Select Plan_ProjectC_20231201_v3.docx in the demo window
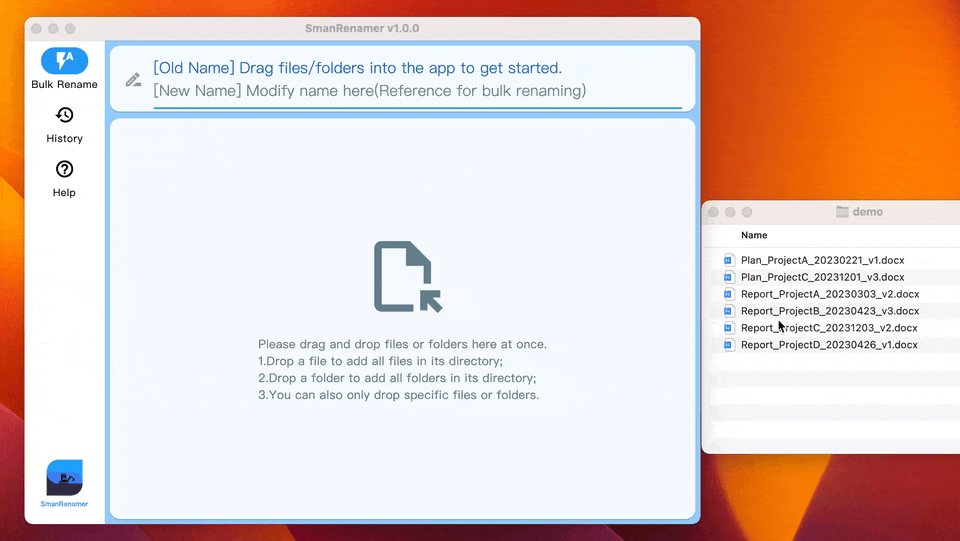 (x=822, y=277)
